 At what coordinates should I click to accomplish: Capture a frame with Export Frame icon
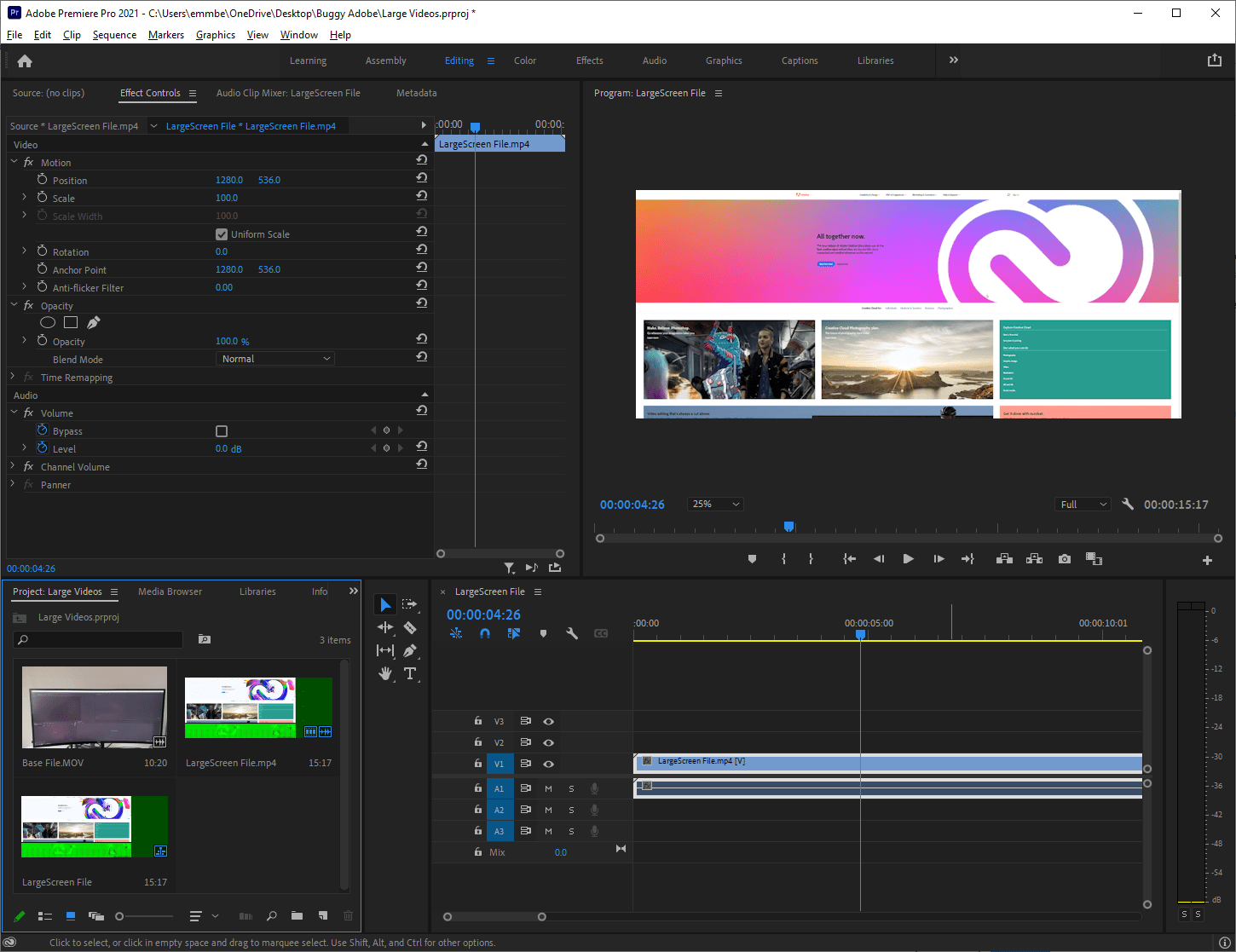[1064, 559]
